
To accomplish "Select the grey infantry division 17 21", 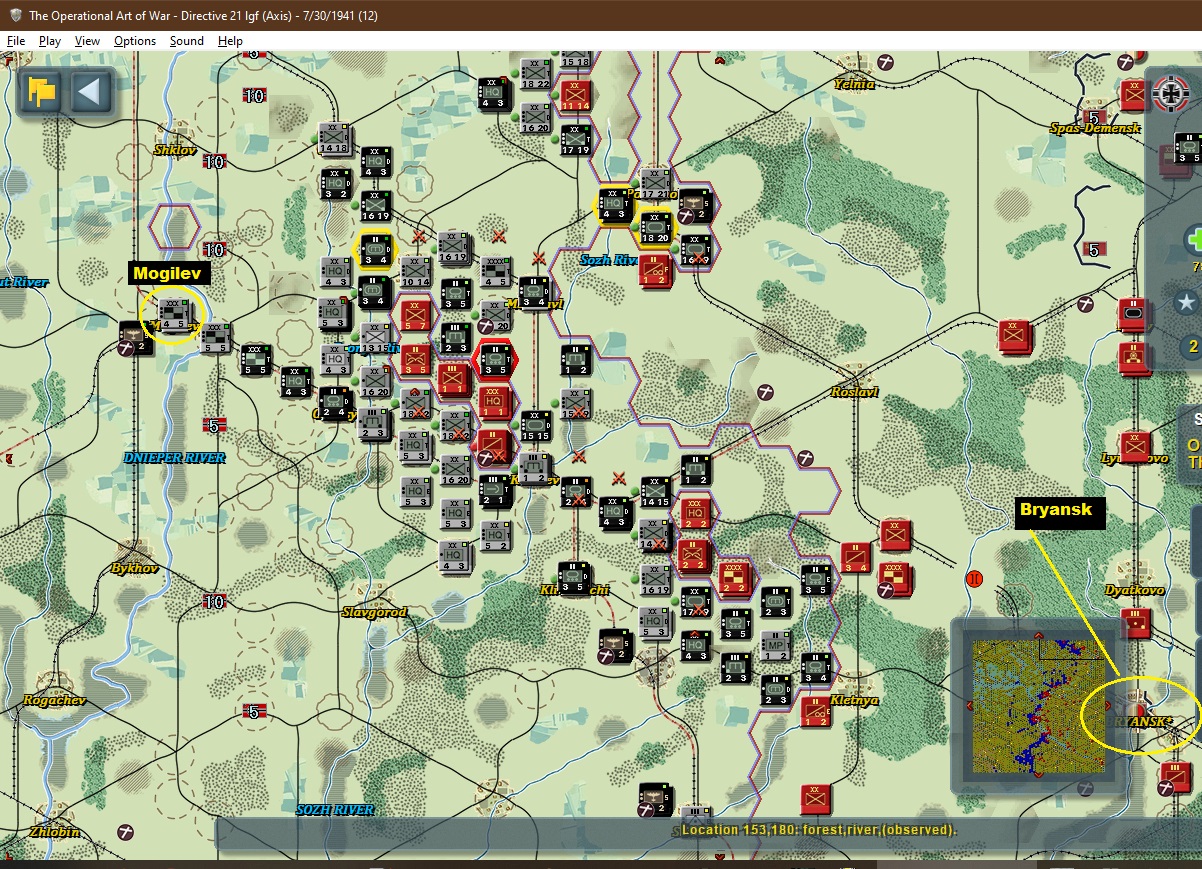I will pos(655,185).
